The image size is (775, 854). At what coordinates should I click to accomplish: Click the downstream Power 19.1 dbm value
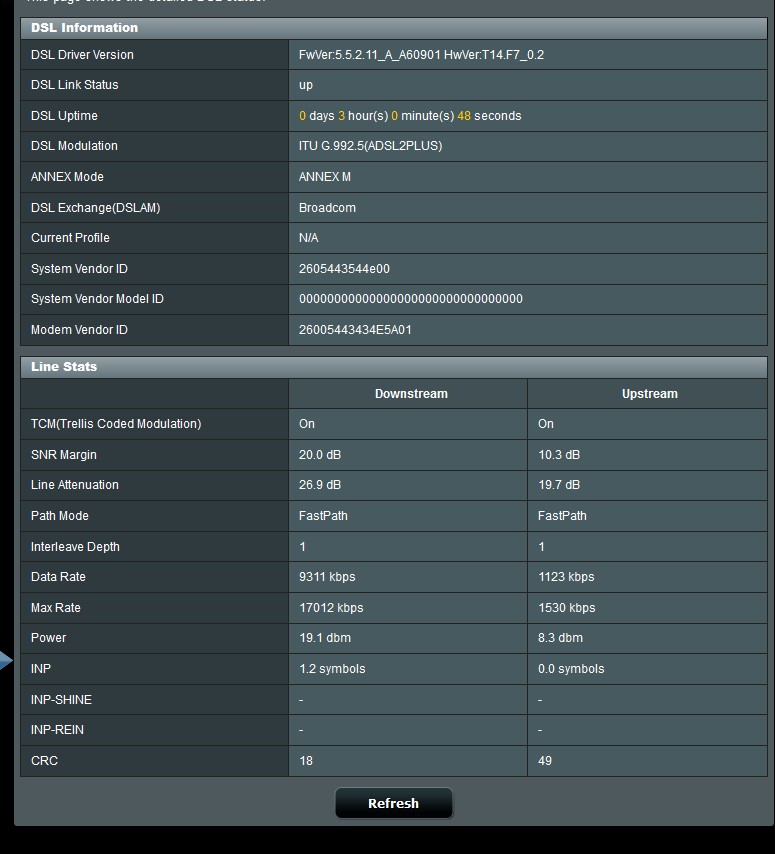click(x=325, y=638)
